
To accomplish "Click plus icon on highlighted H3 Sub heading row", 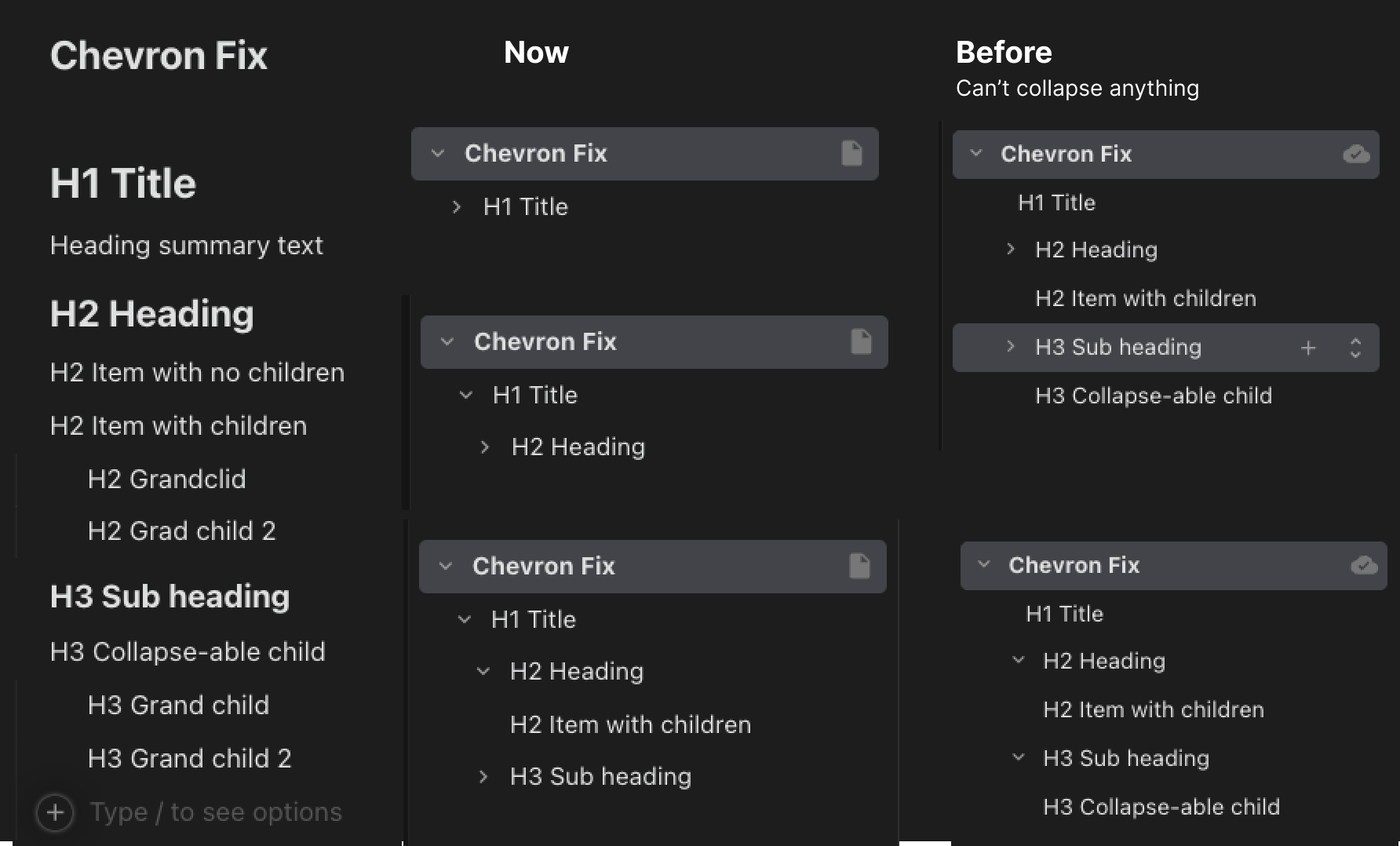I will [x=1308, y=348].
